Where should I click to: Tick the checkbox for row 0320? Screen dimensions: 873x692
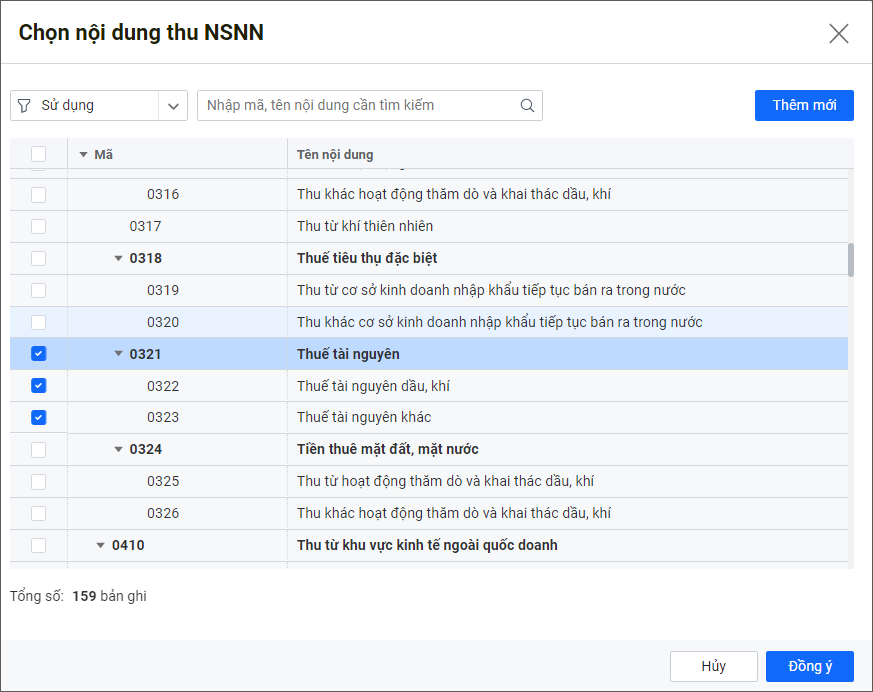click(38, 322)
